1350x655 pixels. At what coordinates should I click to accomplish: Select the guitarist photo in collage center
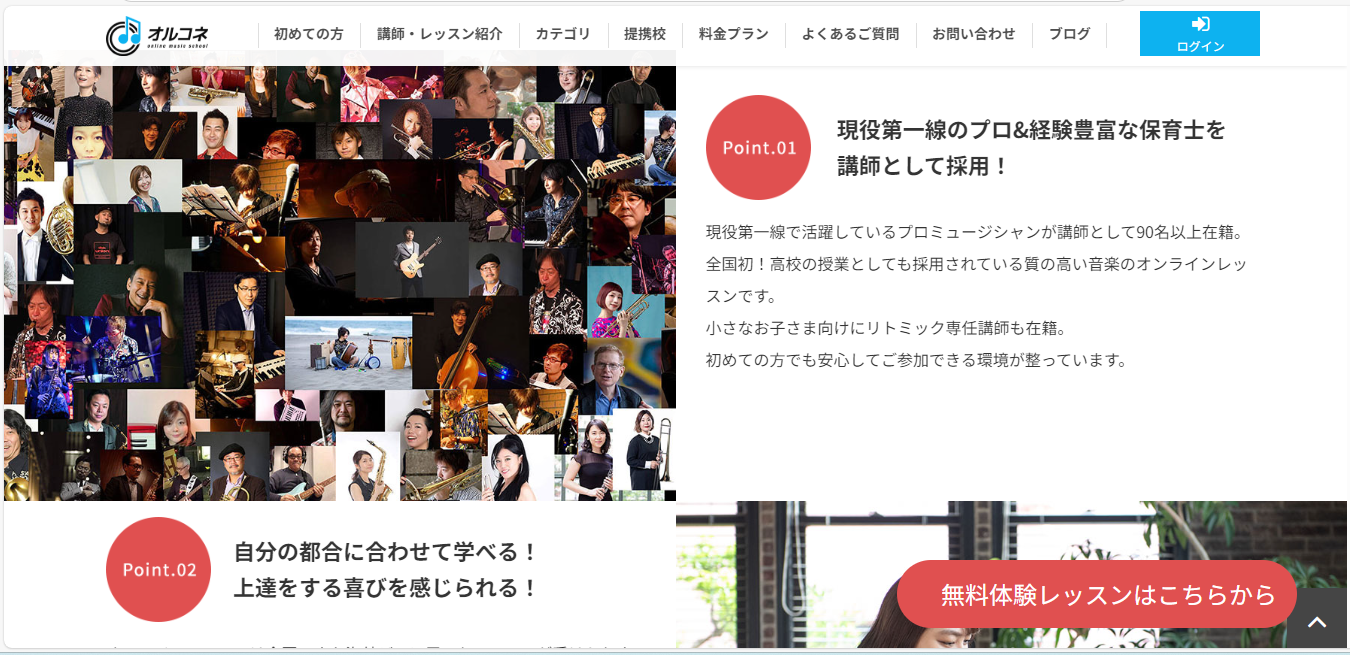[x=411, y=258]
